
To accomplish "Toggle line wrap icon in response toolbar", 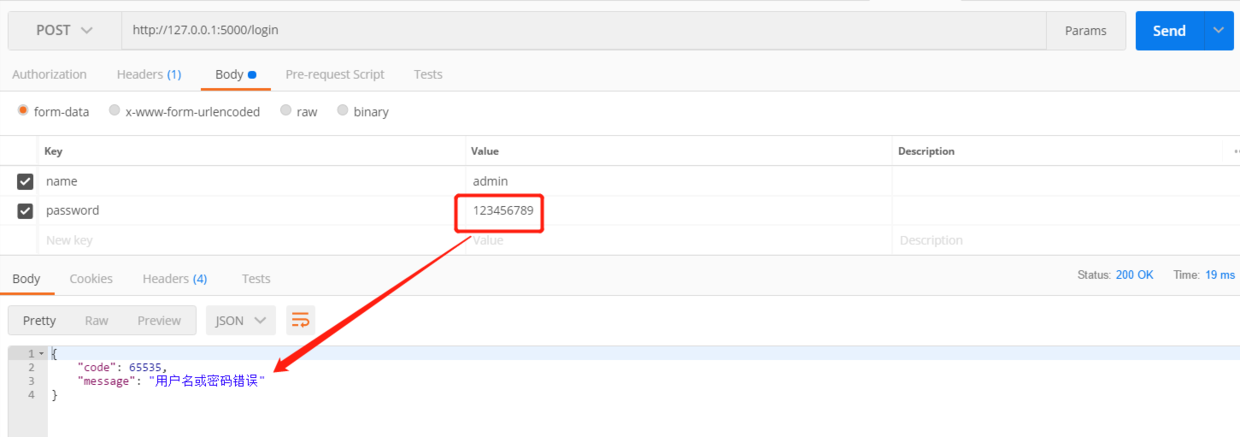I will point(300,320).
